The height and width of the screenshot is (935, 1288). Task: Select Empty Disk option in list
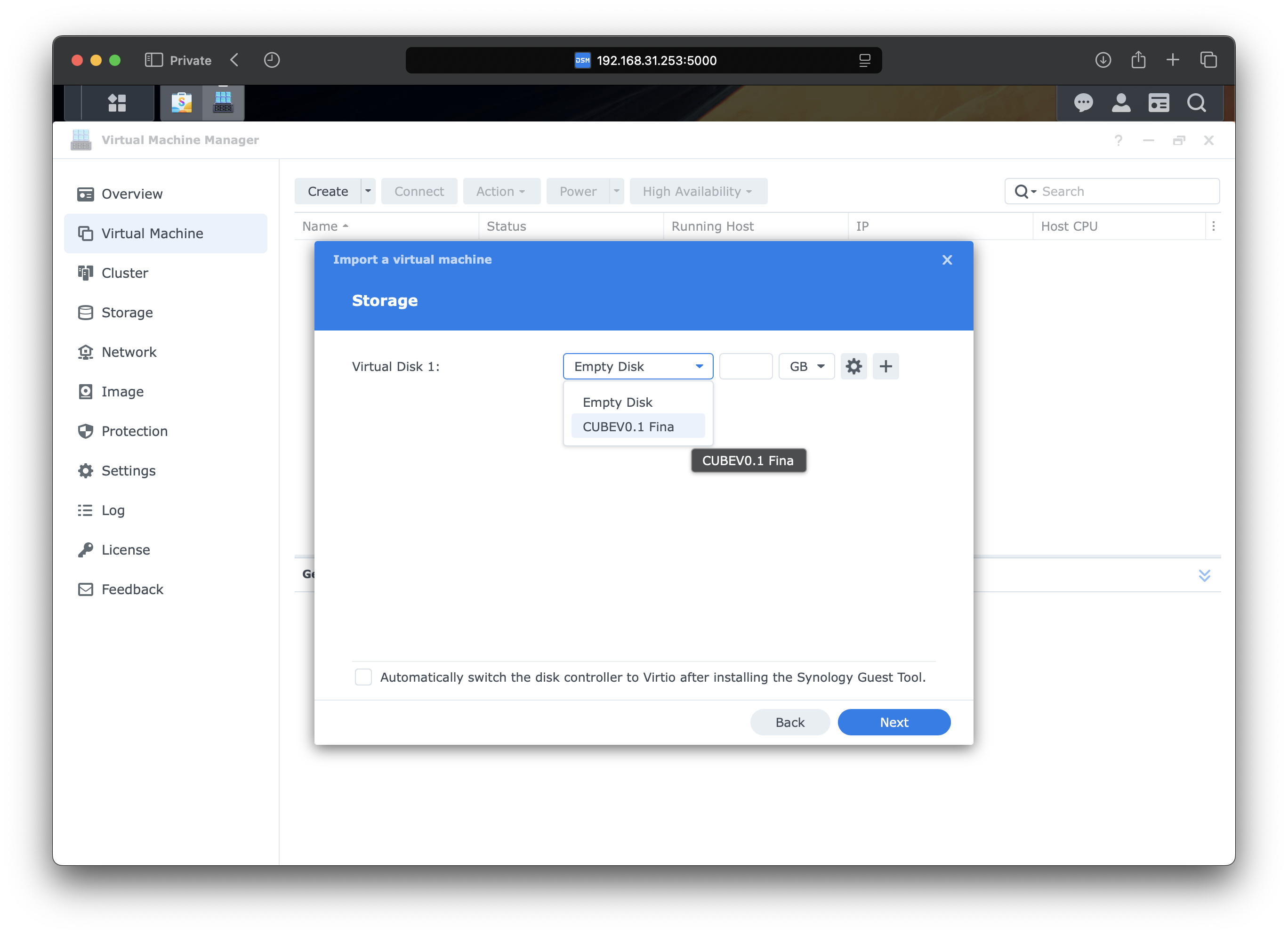(x=617, y=402)
